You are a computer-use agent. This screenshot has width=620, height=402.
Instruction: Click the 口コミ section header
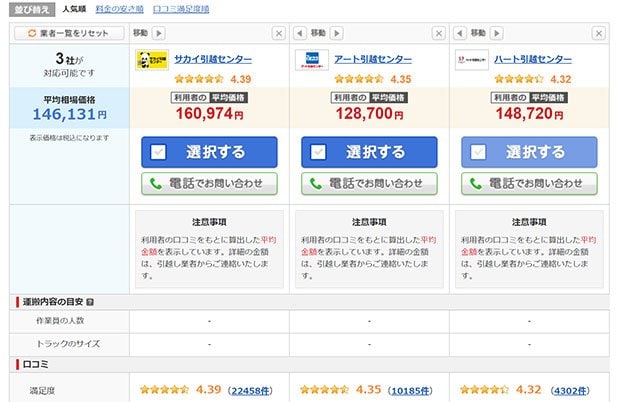click(x=36, y=364)
